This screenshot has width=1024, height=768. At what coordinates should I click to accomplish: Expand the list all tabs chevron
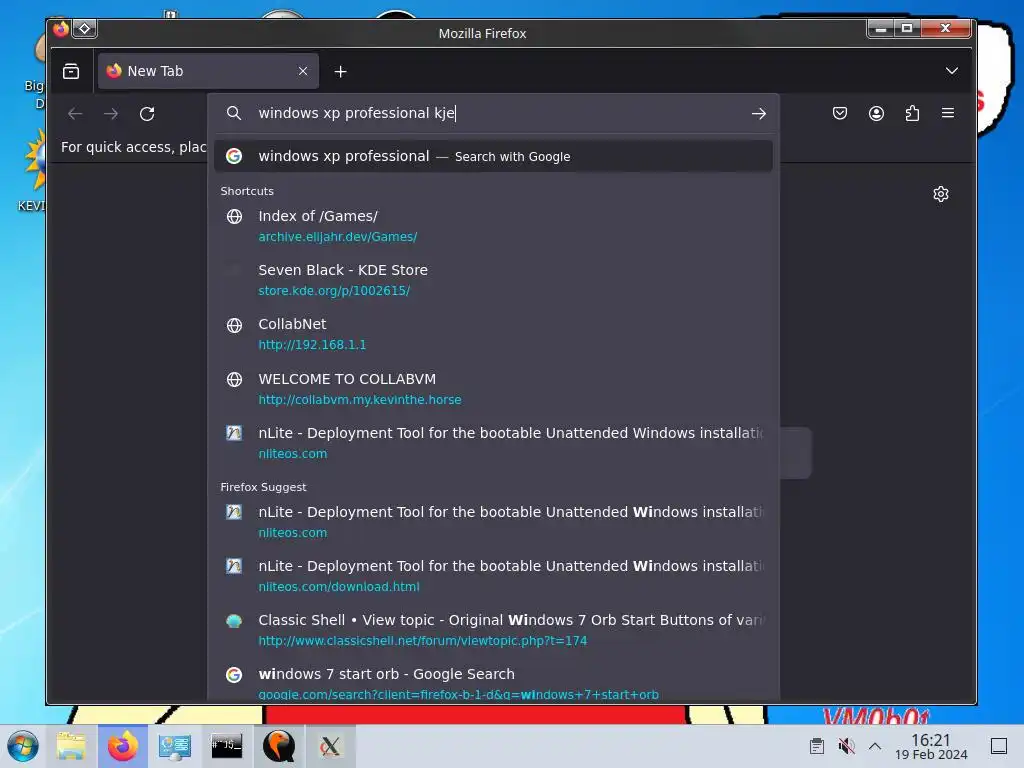click(x=952, y=71)
